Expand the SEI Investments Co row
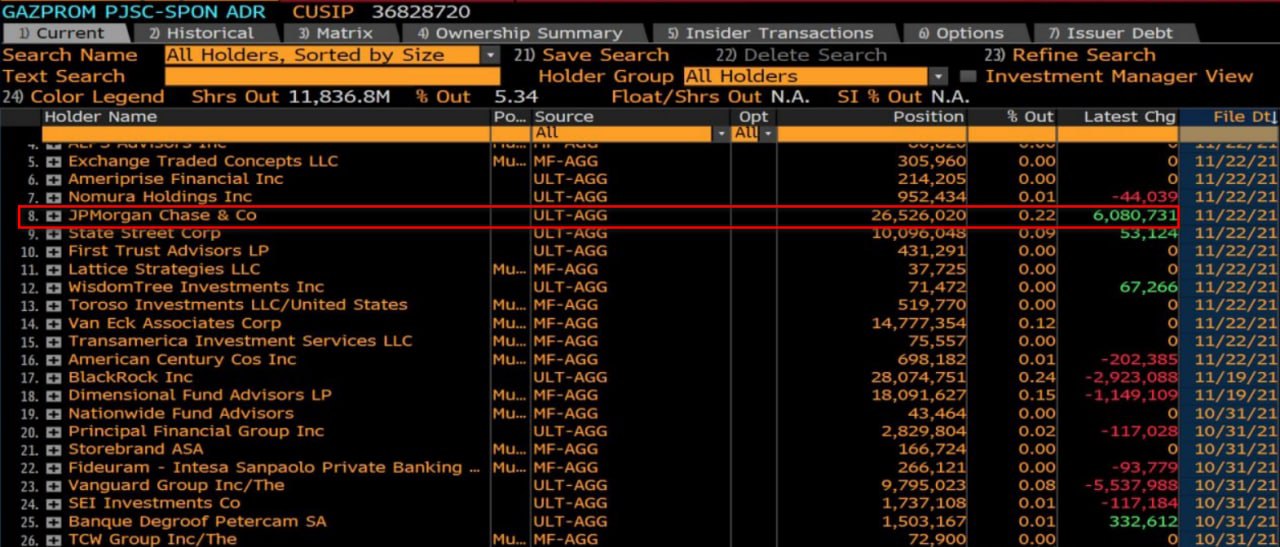Image resolution: width=1280 pixels, height=547 pixels. [54, 503]
